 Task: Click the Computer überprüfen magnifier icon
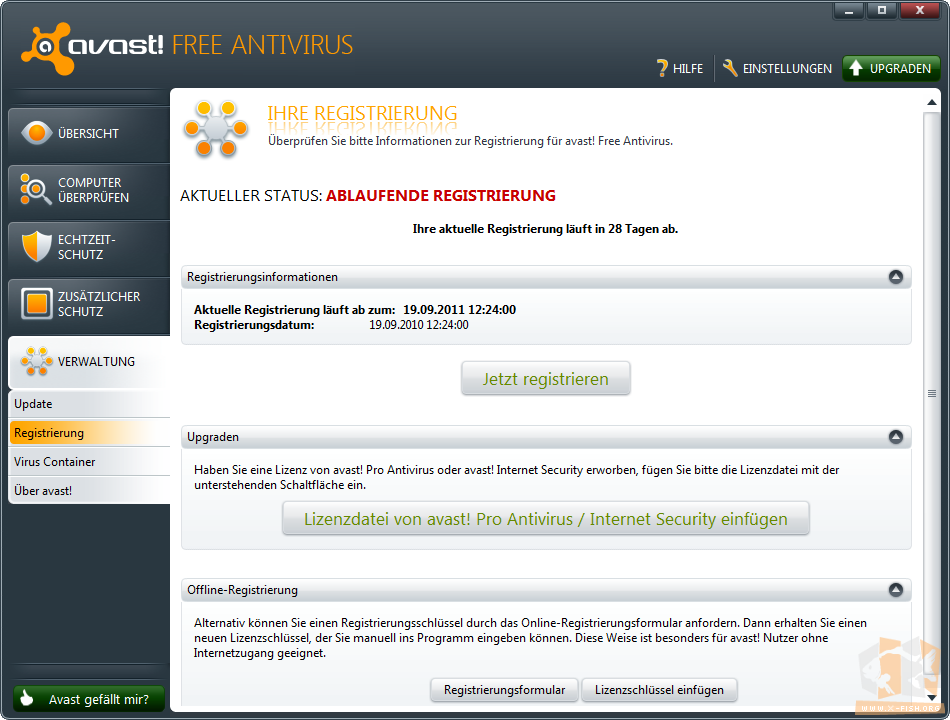click(35, 189)
